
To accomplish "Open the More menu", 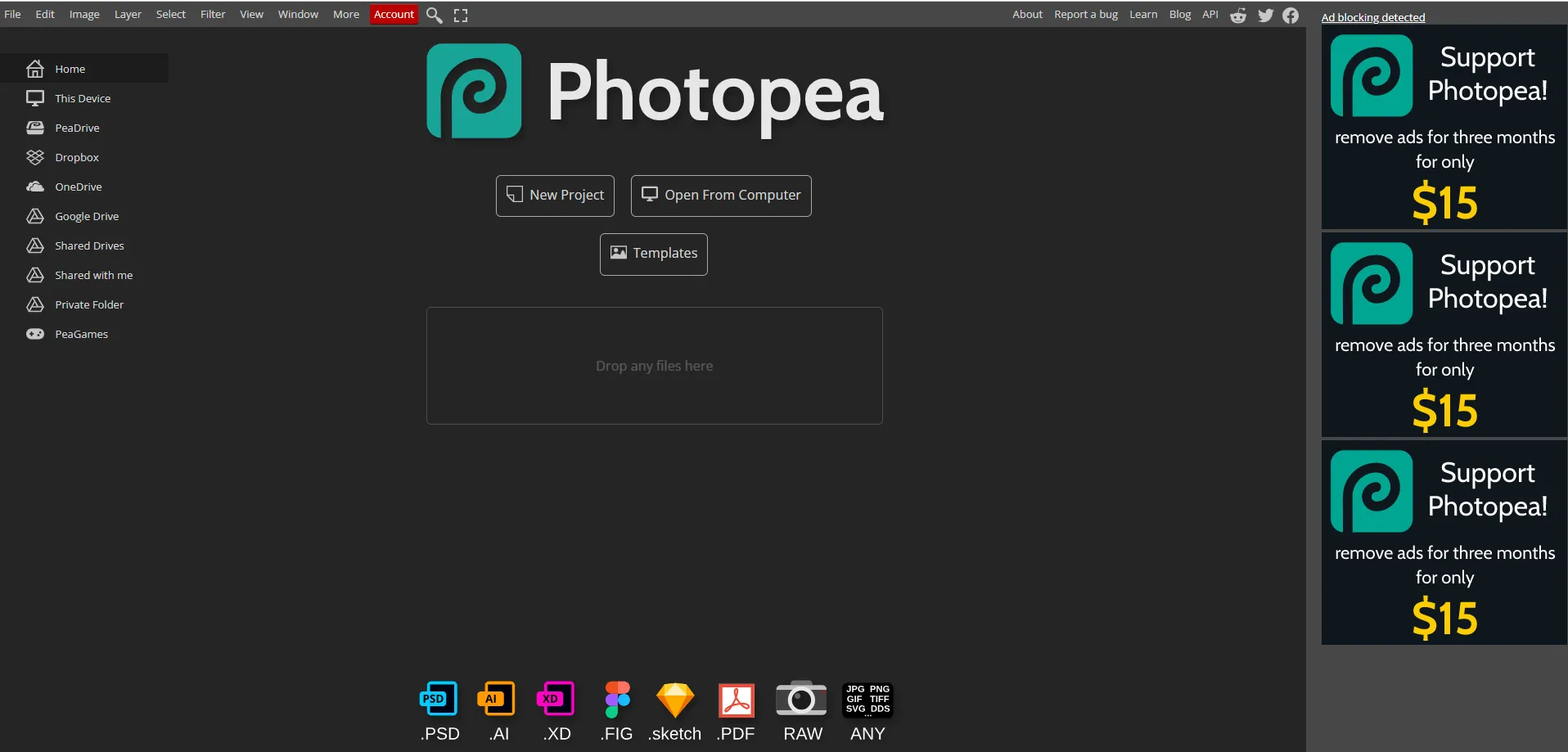I will click(346, 14).
